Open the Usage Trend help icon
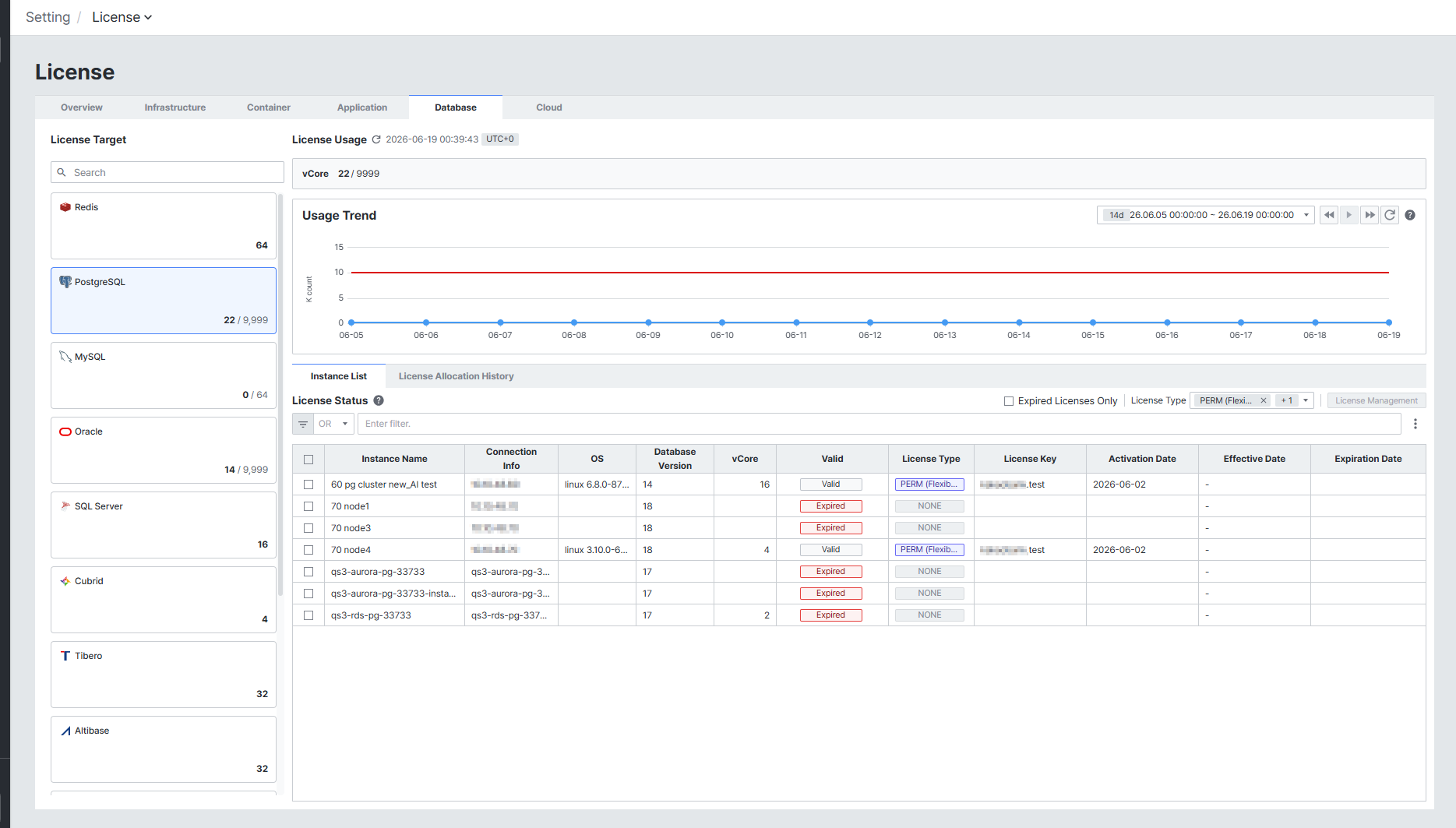 click(x=1410, y=215)
